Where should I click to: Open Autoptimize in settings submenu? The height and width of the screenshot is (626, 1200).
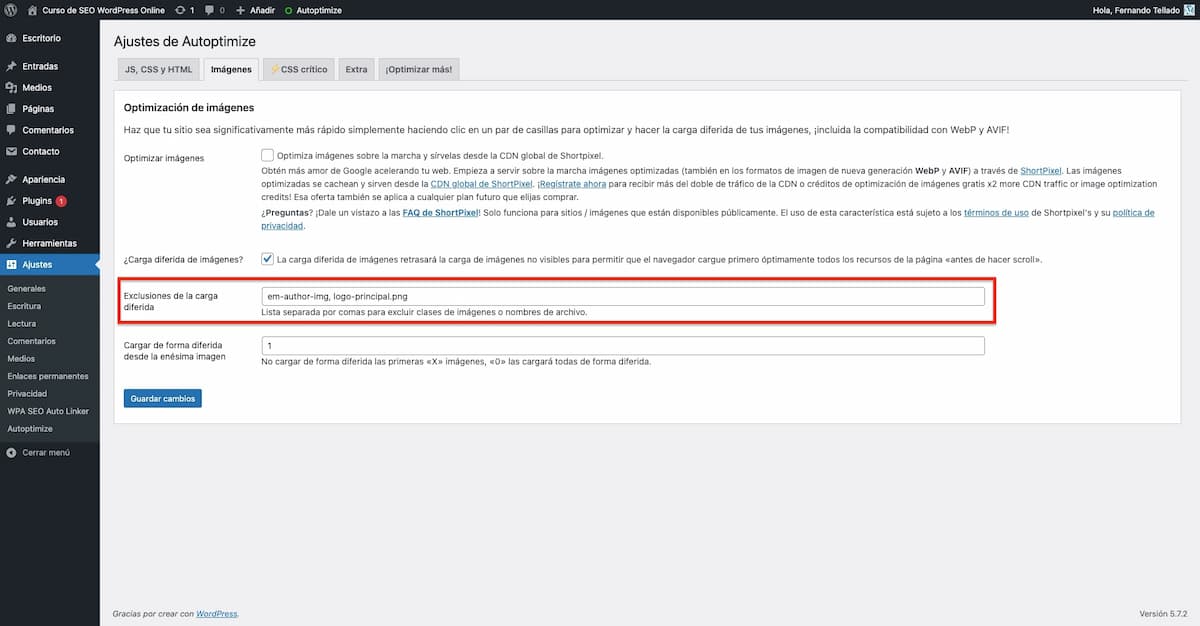point(30,428)
